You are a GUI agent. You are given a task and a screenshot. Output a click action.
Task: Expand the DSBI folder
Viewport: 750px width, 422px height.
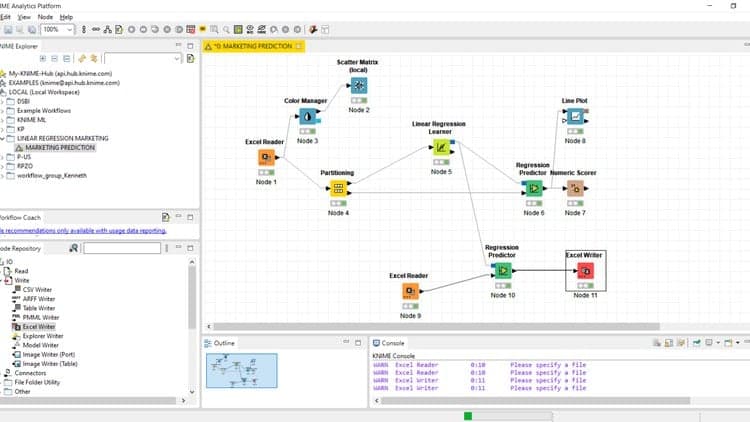click(x=2, y=101)
